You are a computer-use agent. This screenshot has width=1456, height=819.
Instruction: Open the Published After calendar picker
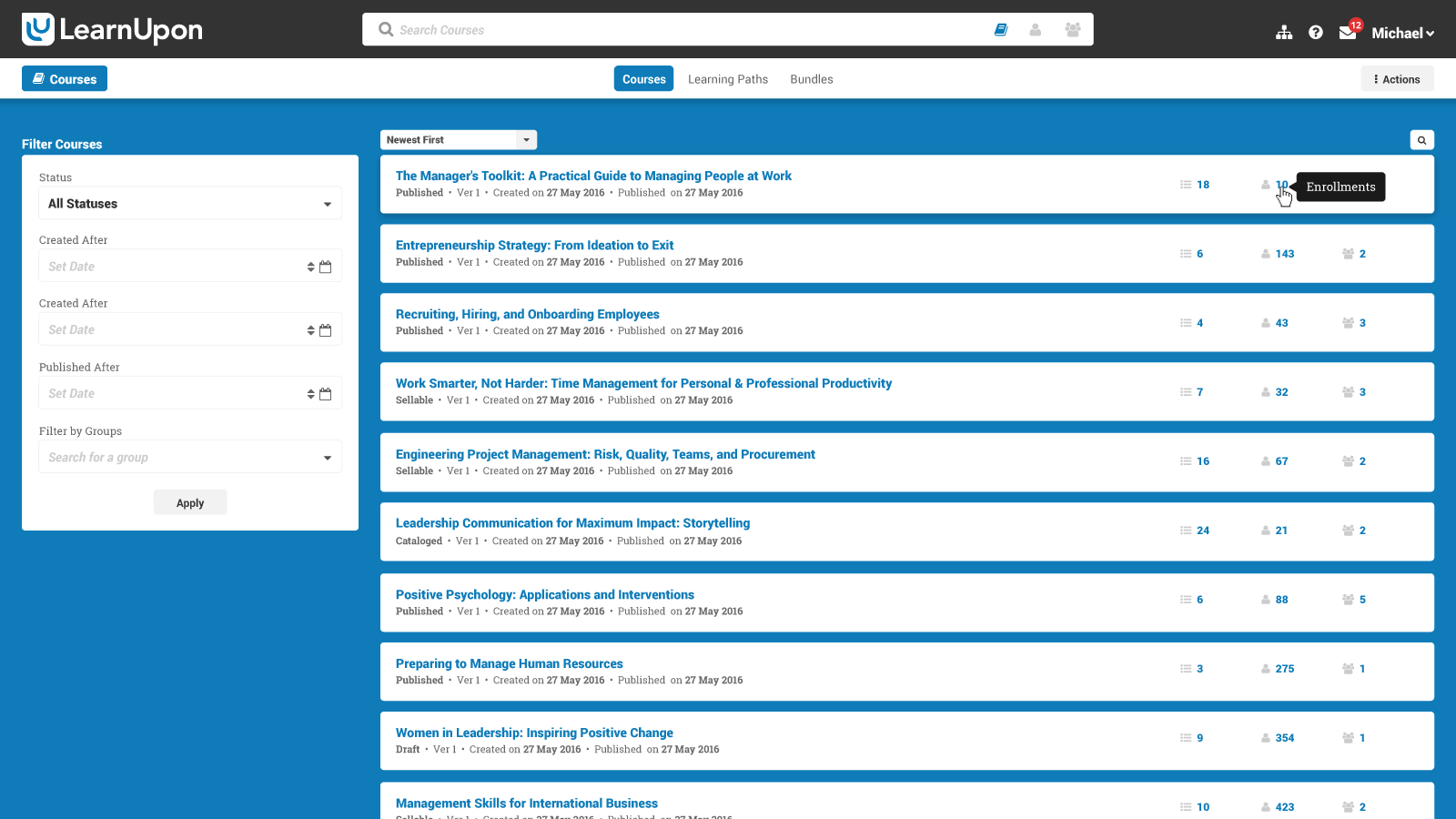tap(326, 393)
